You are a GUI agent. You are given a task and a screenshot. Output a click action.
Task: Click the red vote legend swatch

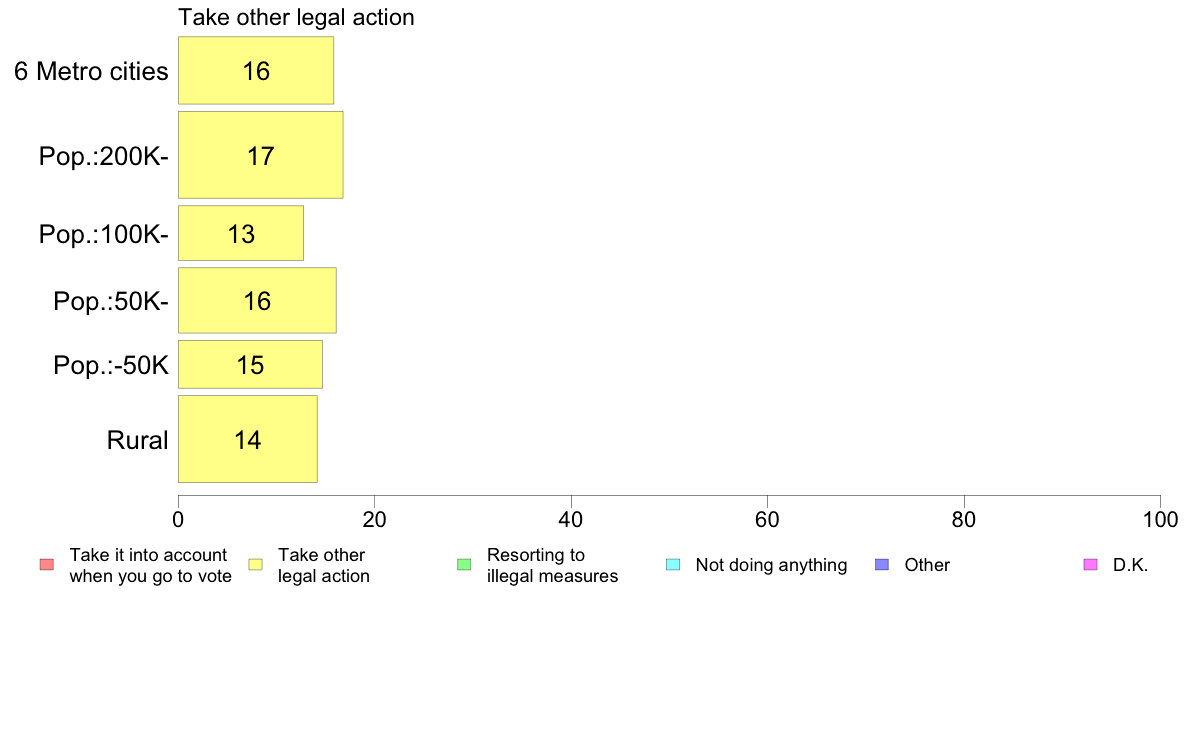click(x=47, y=565)
